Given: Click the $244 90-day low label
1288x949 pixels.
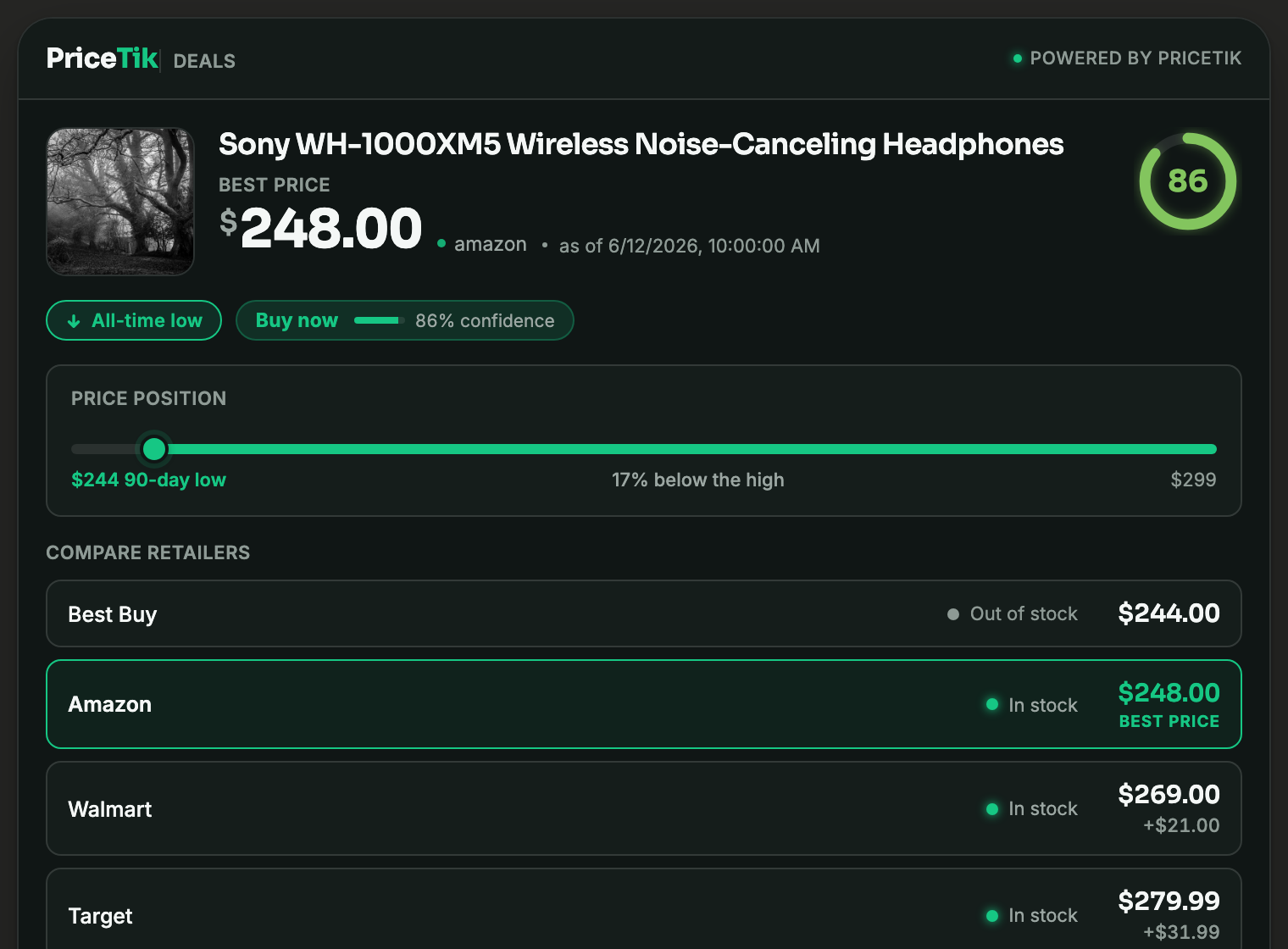Looking at the screenshot, I should coord(148,480).
